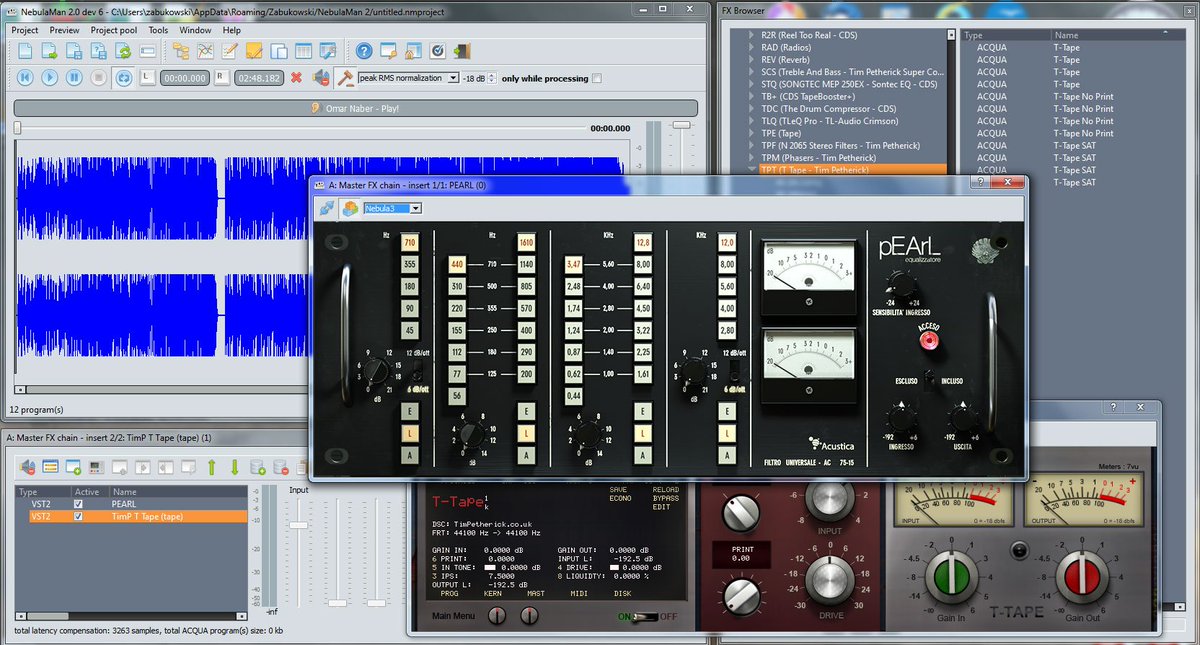Click the green Gain In knob on T-Tape
The width and height of the screenshot is (1200, 645).
point(950,579)
